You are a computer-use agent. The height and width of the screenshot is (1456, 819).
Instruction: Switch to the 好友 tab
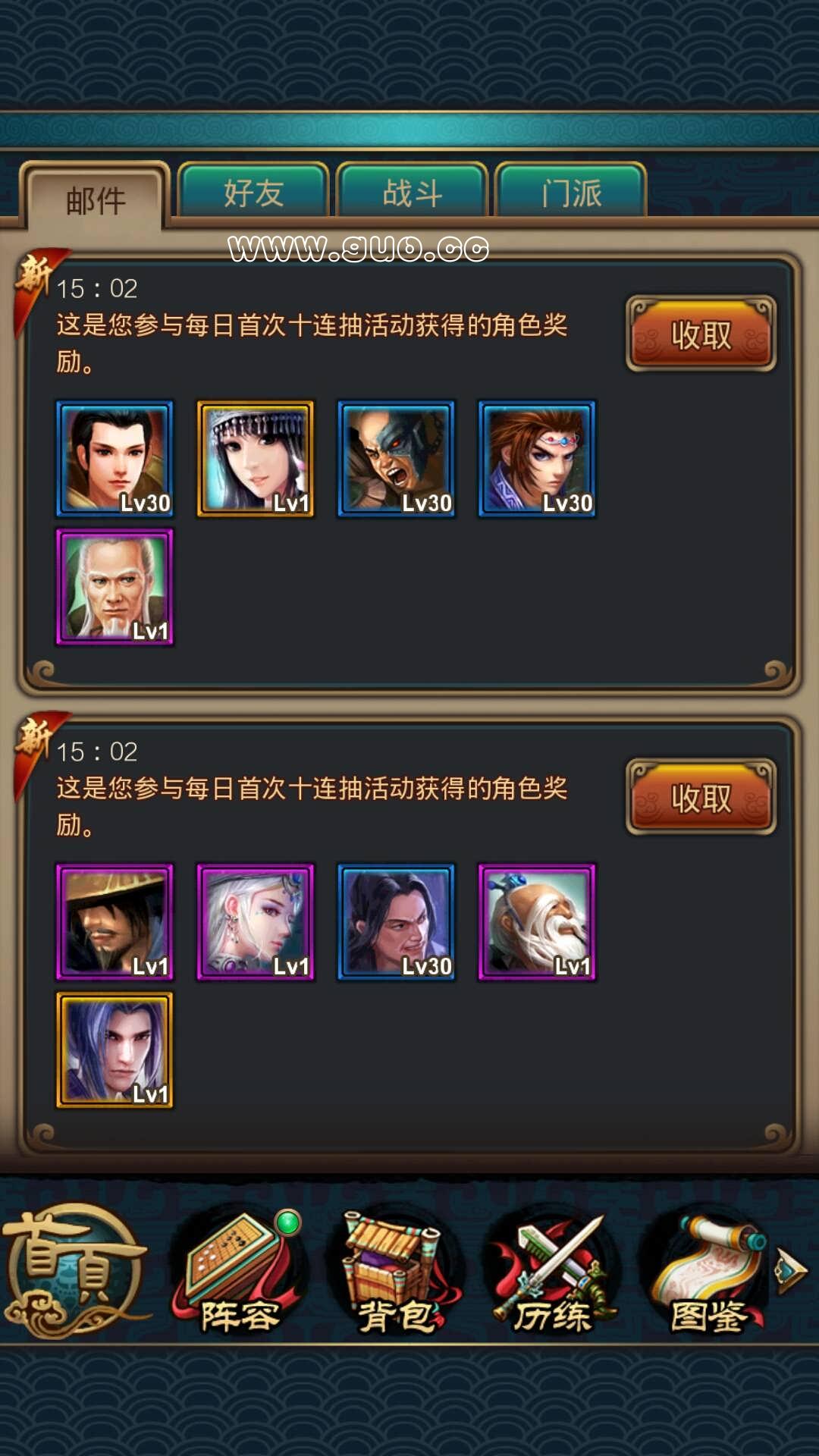pyautogui.click(x=253, y=193)
